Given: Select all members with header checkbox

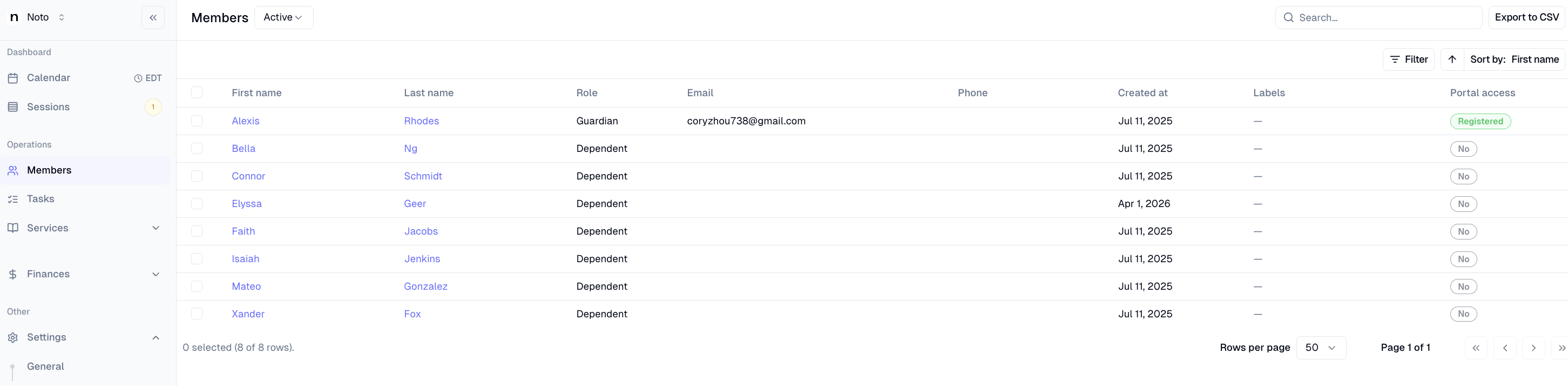Looking at the screenshot, I should (197, 92).
